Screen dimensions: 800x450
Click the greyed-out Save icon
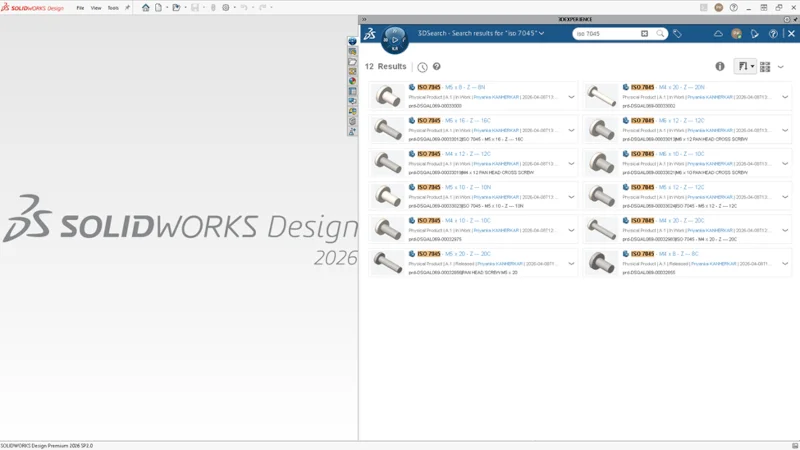click(x=195, y=8)
